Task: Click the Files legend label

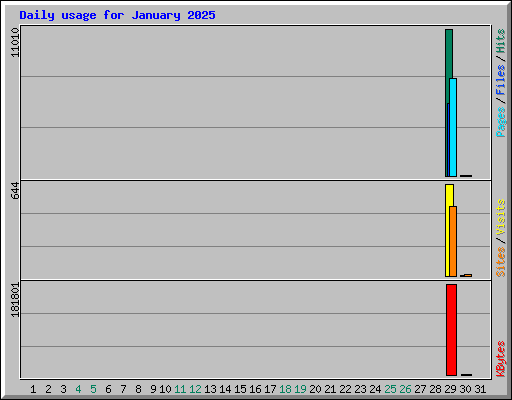Action: click(500, 79)
